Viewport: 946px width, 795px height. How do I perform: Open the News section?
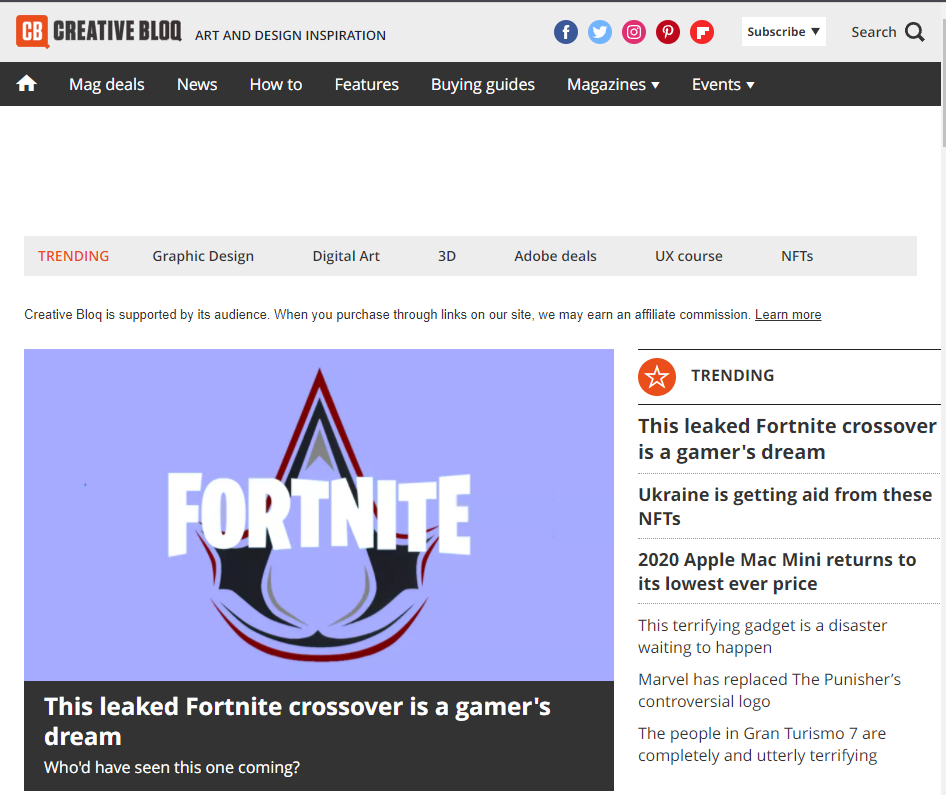(197, 84)
